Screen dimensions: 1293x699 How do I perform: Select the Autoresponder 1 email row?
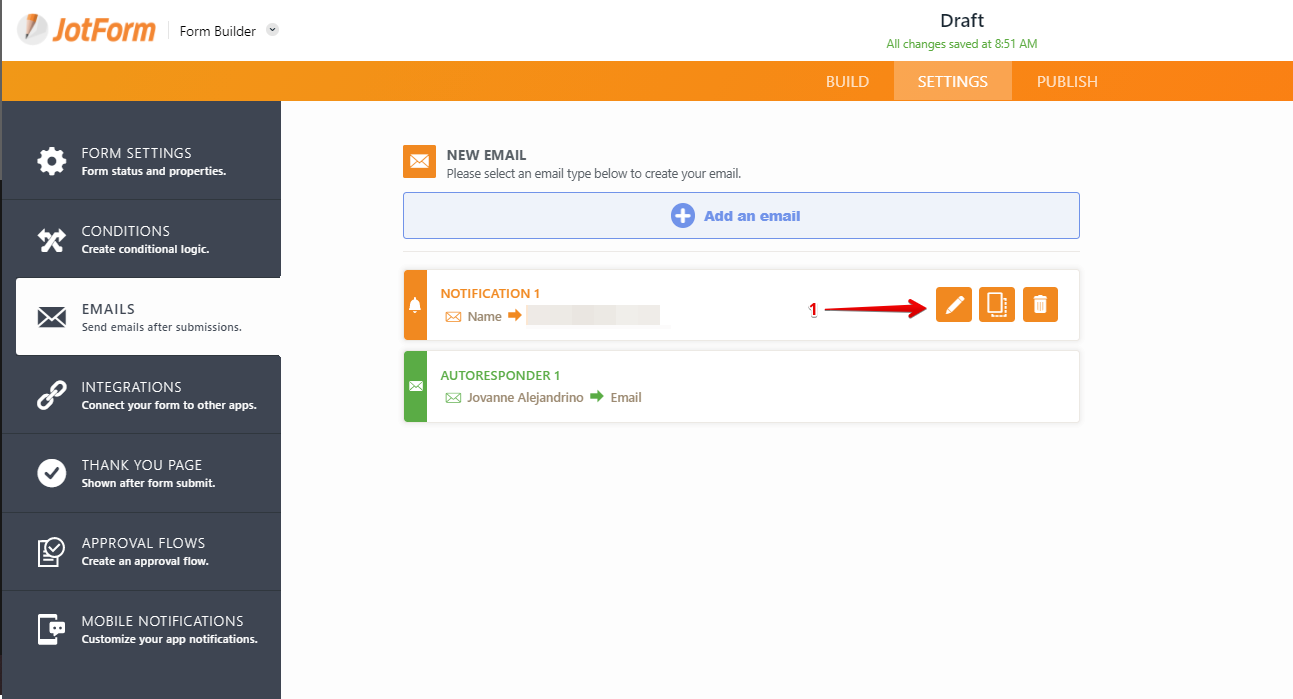tap(741, 386)
